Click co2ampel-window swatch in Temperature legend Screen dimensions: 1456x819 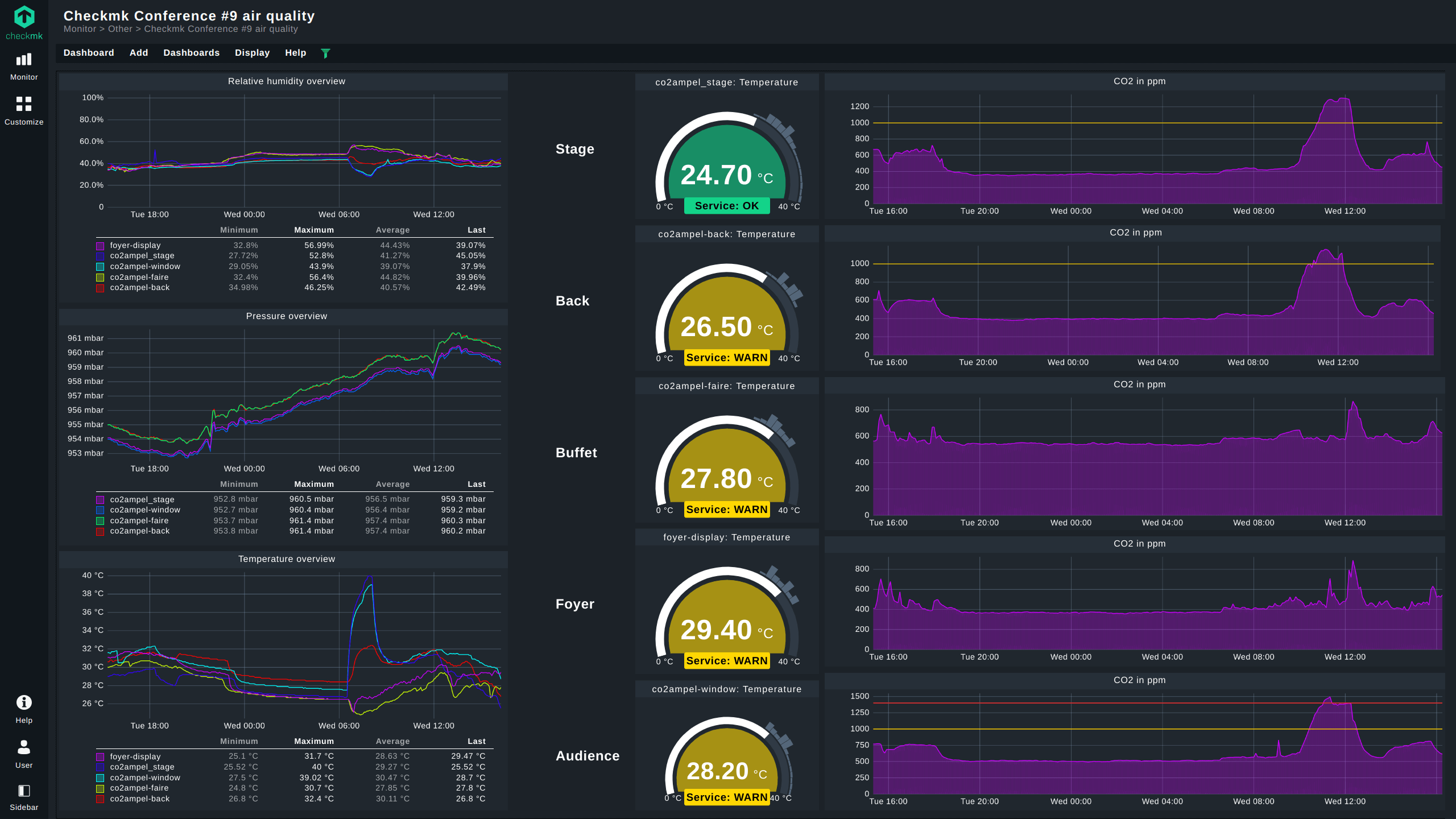pos(100,778)
